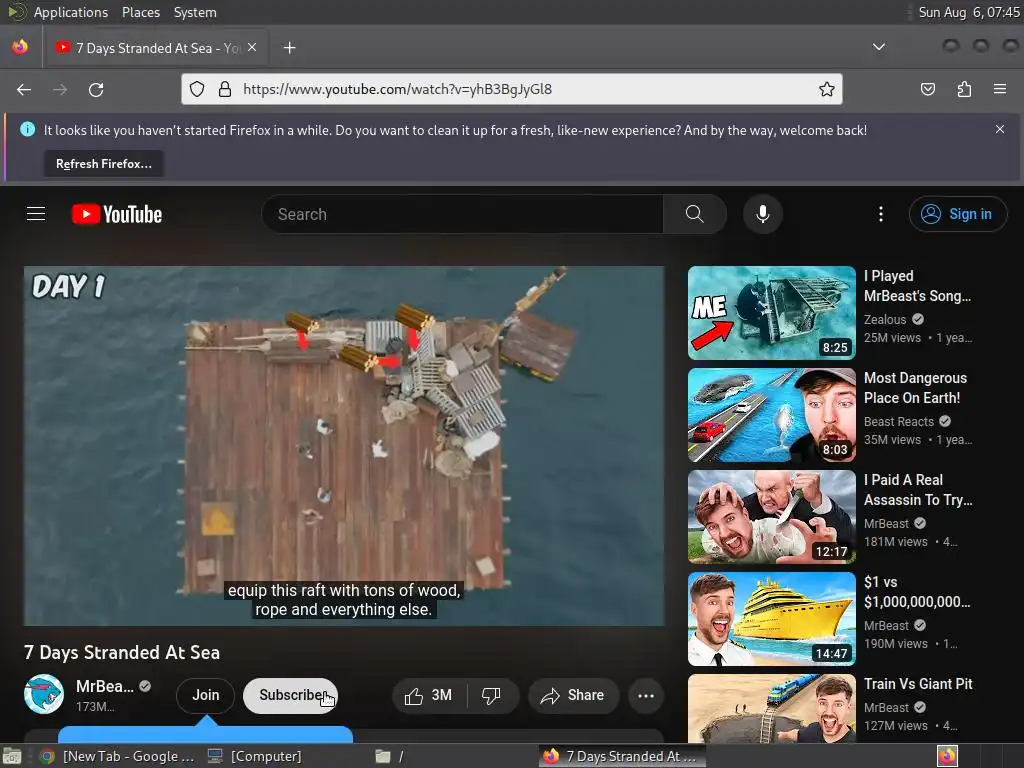Screen dimensions: 1024x768
Task: Close the 7 Days Stranded At Sea tab
Action: coord(252,48)
